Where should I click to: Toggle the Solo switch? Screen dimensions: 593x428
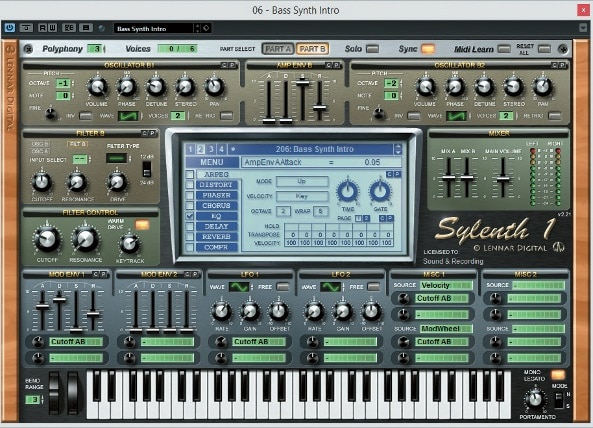pos(373,49)
